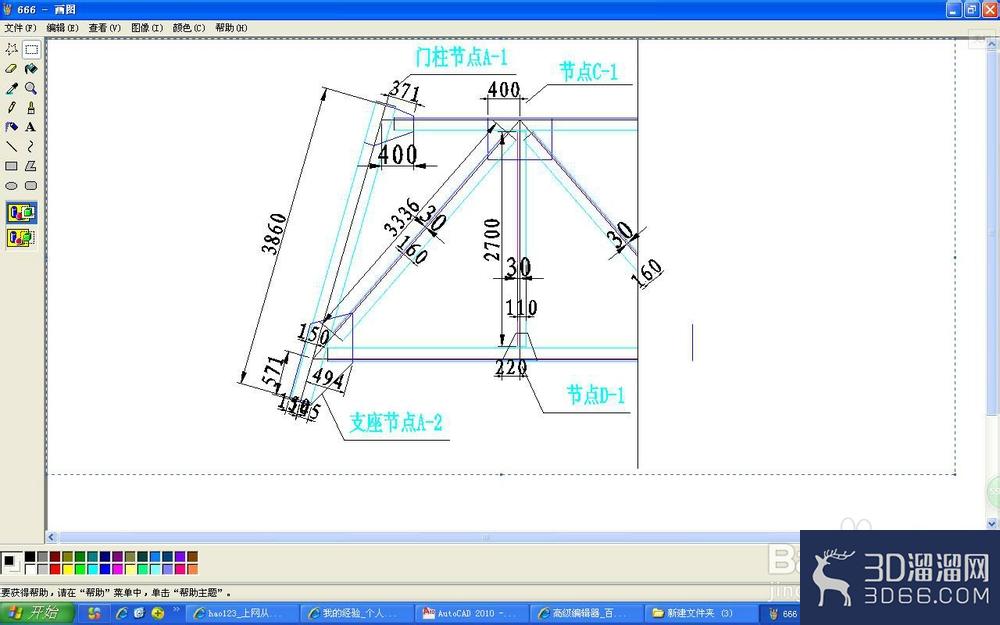Viewport: 1000px width, 625px height.
Task: Pick the brown color swatch
Action: (192, 557)
